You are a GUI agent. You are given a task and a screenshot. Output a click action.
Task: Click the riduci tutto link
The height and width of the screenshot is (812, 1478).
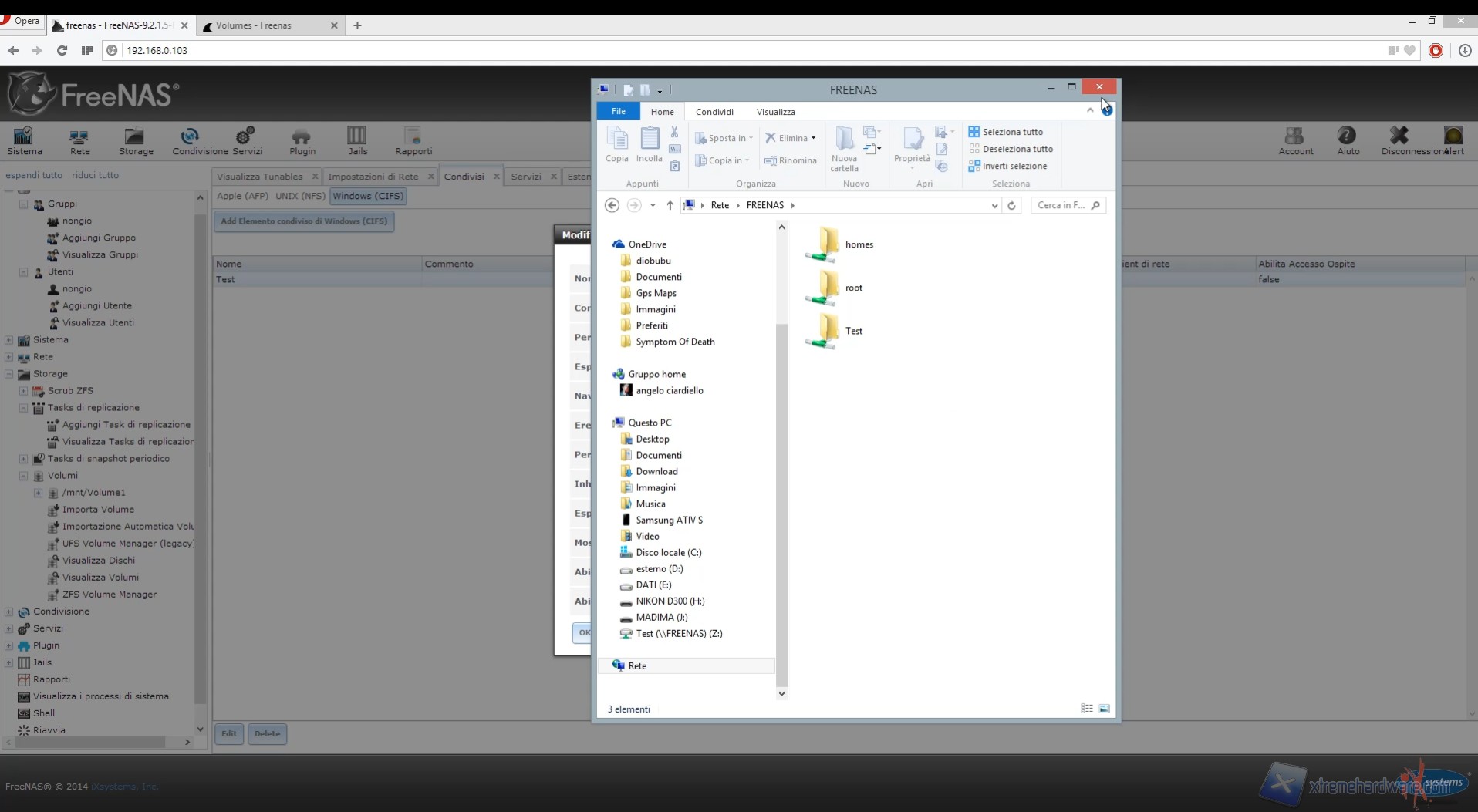point(95,175)
